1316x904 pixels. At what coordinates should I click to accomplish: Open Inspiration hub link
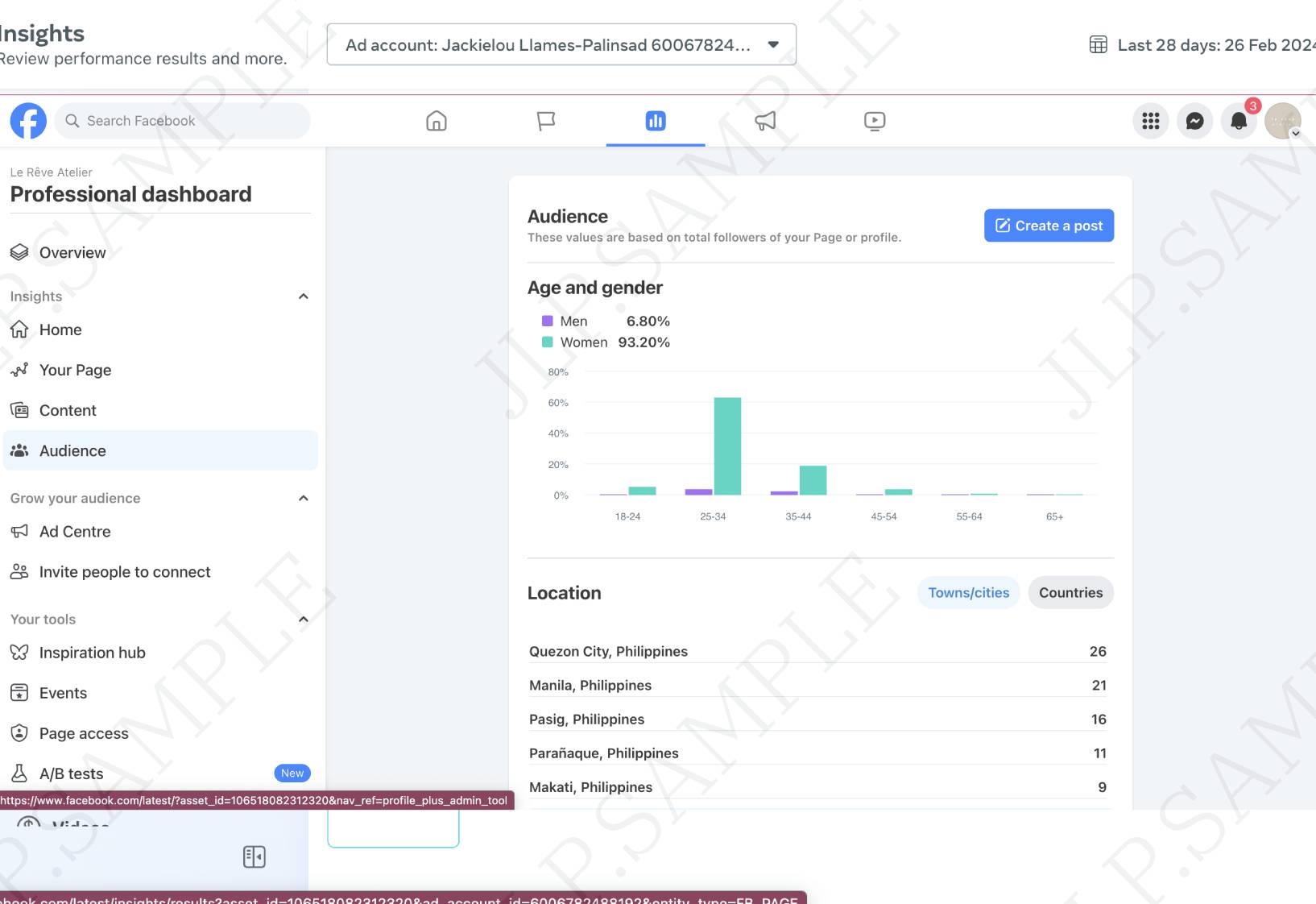160,652
